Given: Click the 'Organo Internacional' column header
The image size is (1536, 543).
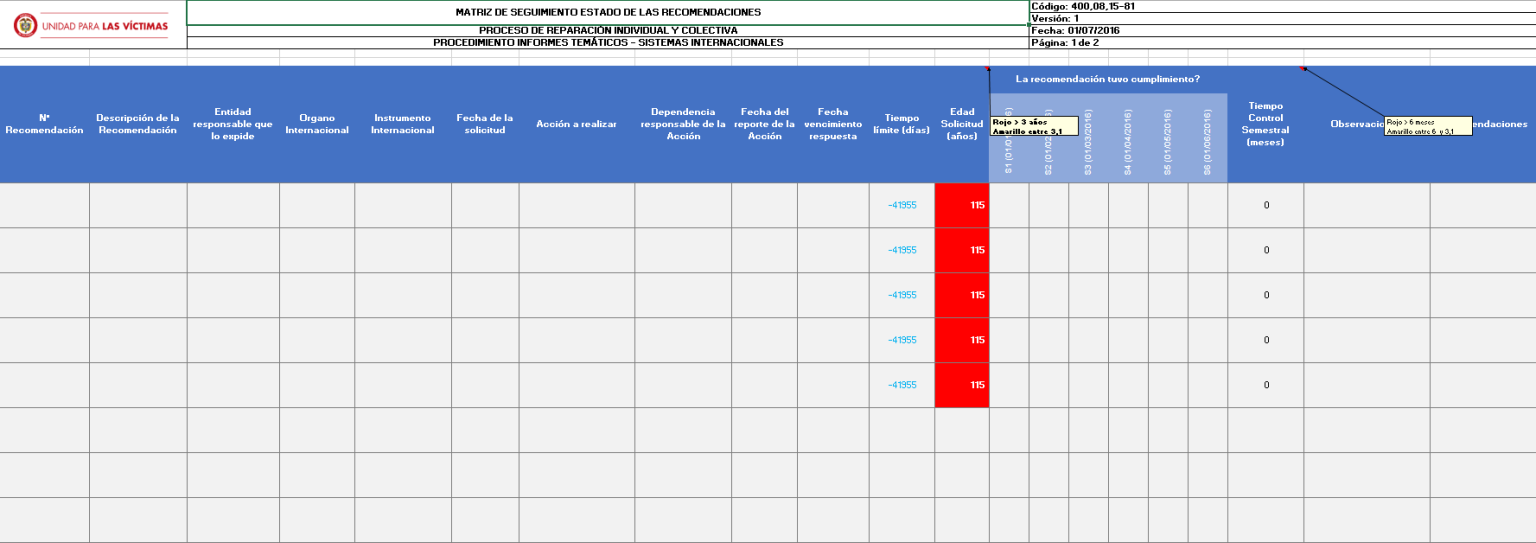Looking at the screenshot, I should point(317,124).
